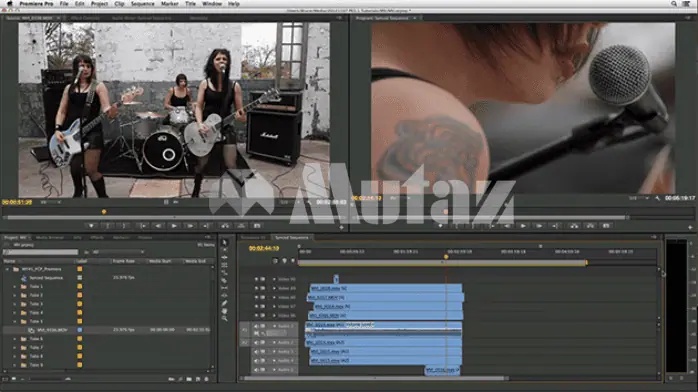Click the New Item icon in Project panel
The height and width of the screenshot is (392, 698).
coord(198,379)
